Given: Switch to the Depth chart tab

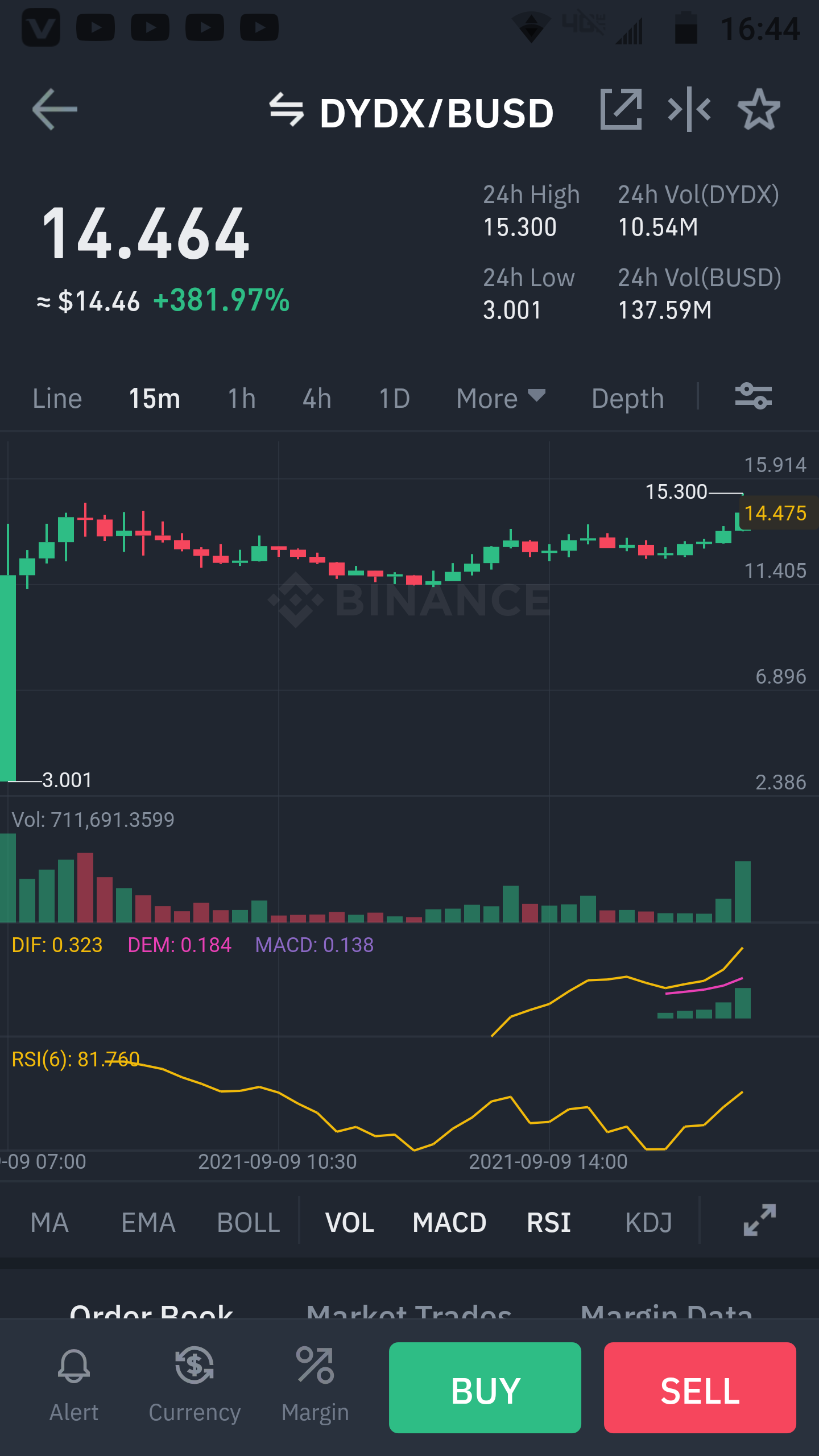Looking at the screenshot, I should (x=628, y=398).
